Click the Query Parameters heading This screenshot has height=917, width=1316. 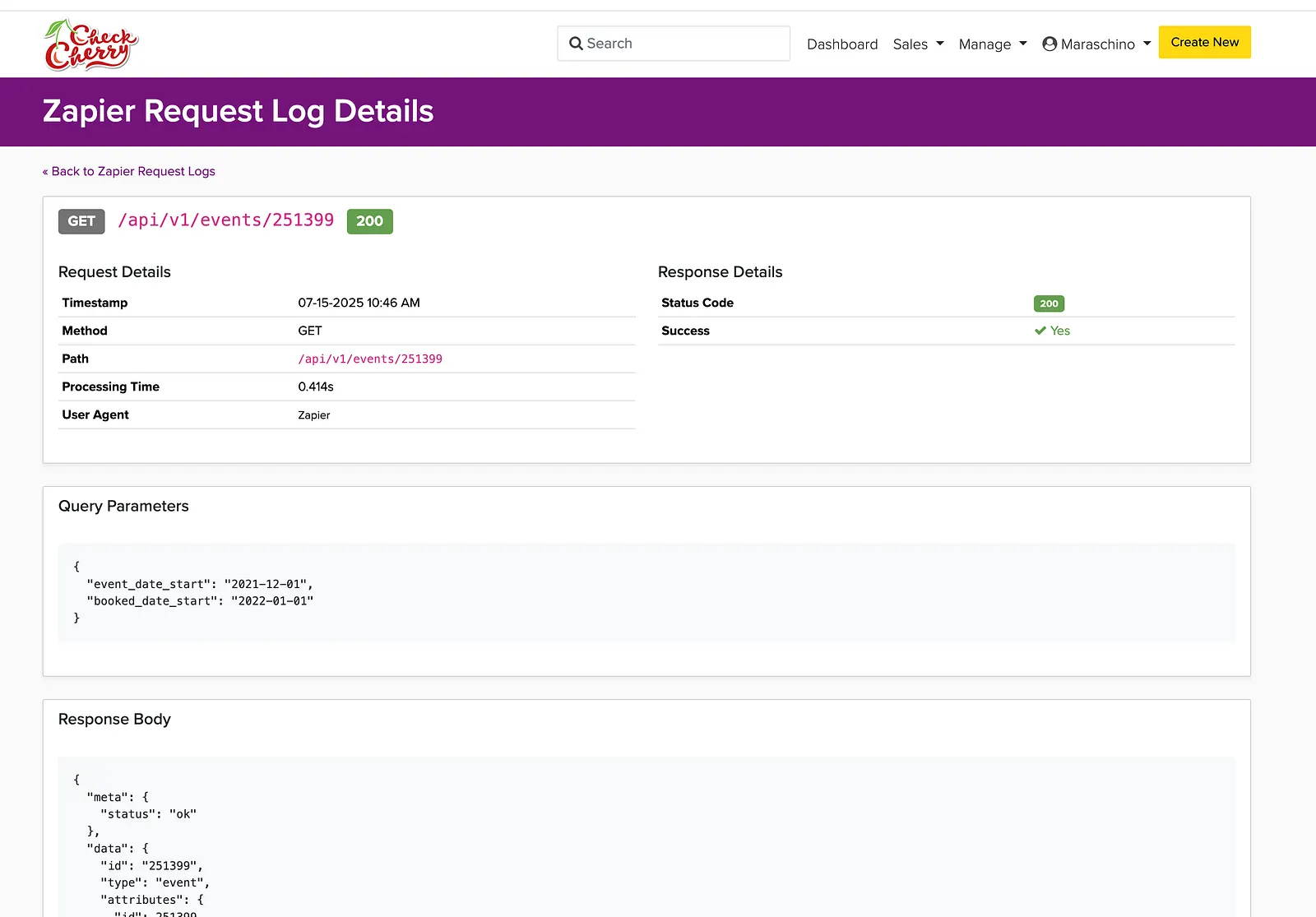(123, 507)
